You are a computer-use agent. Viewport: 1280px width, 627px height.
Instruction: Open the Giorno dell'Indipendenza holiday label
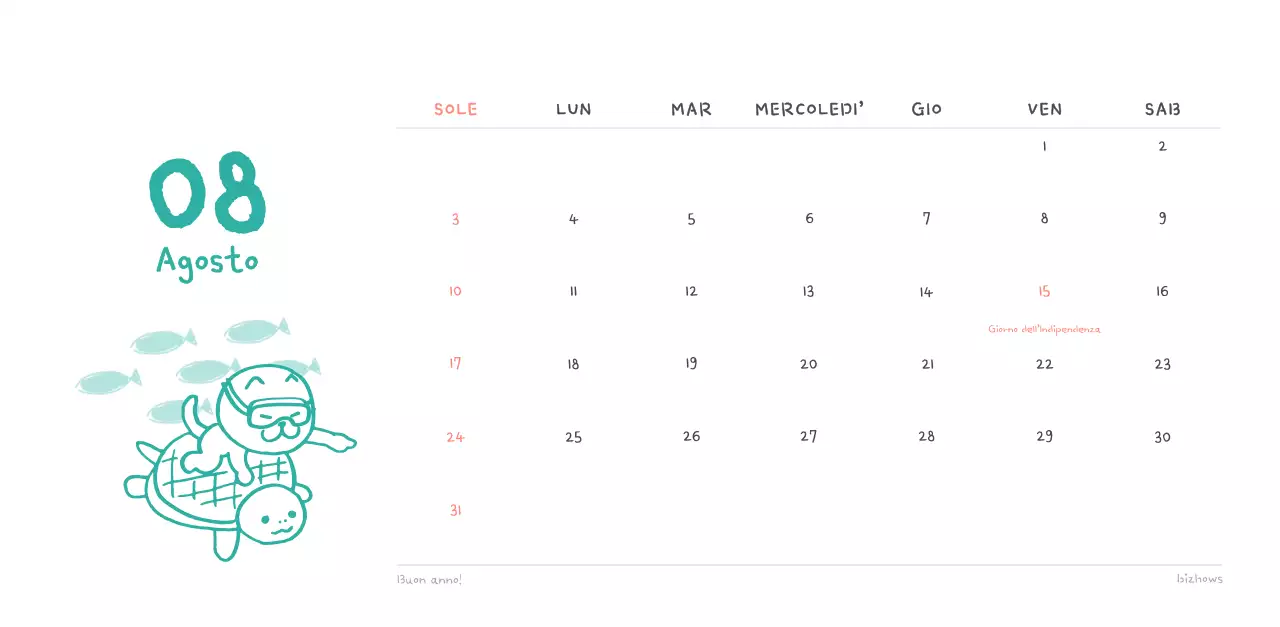[1044, 329]
